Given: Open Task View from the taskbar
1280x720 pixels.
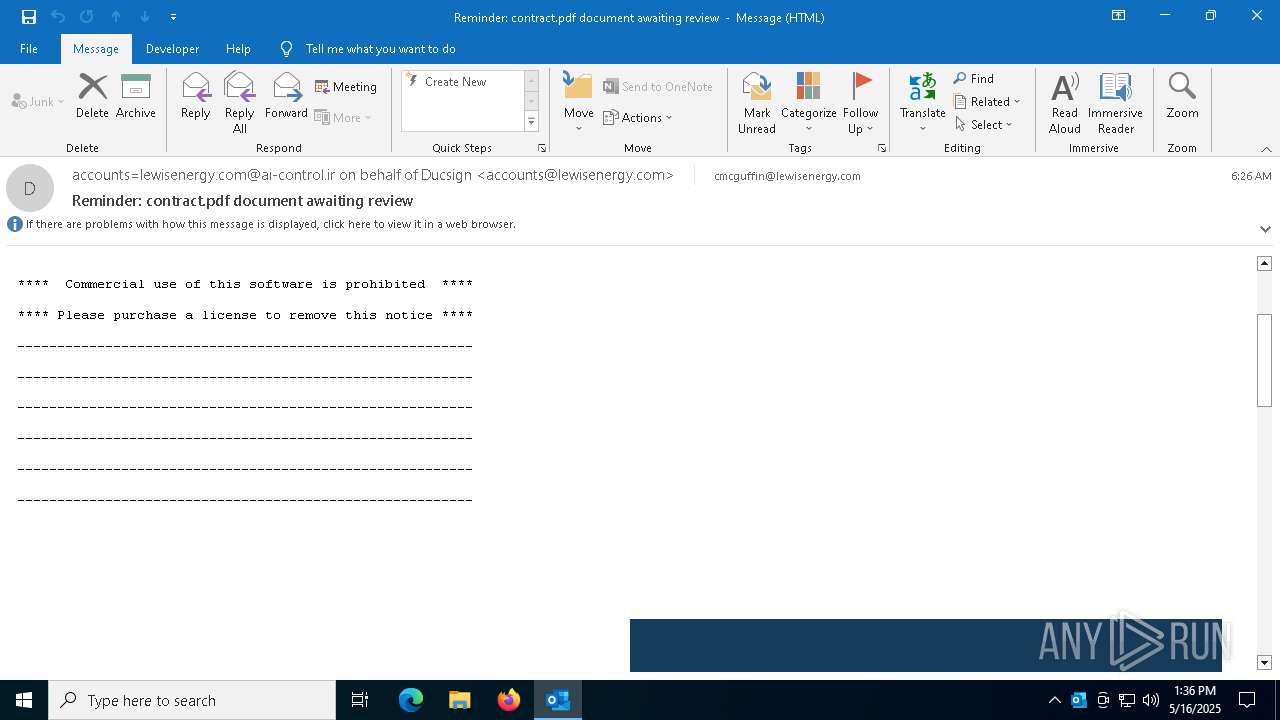Looking at the screenshot, I should 360,700.
